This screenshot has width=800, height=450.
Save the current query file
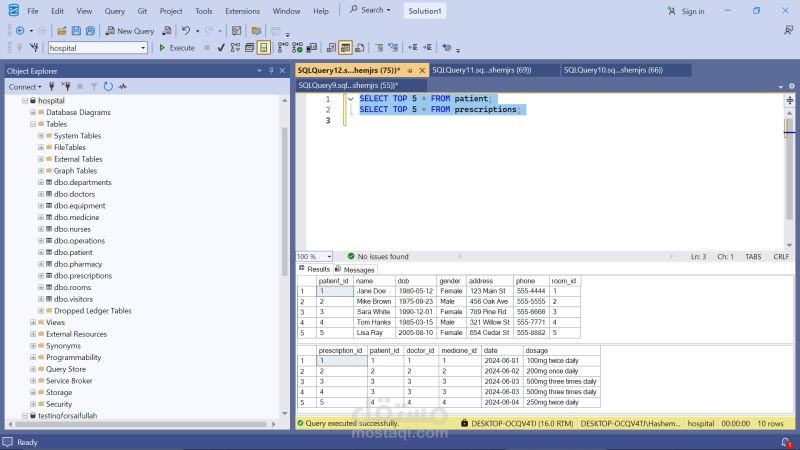(x=76, y=31)
